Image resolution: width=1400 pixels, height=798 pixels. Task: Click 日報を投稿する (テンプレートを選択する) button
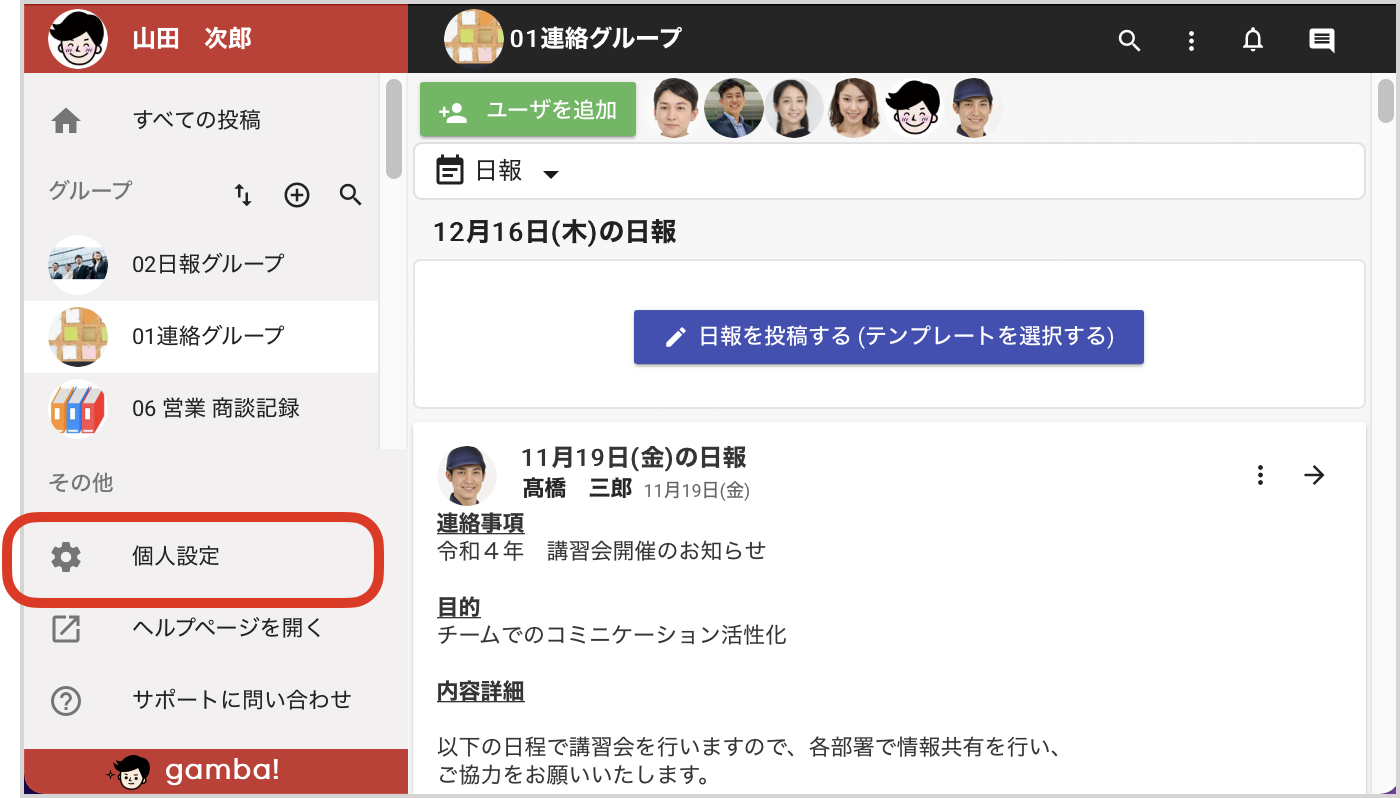(x=889, y=337)
